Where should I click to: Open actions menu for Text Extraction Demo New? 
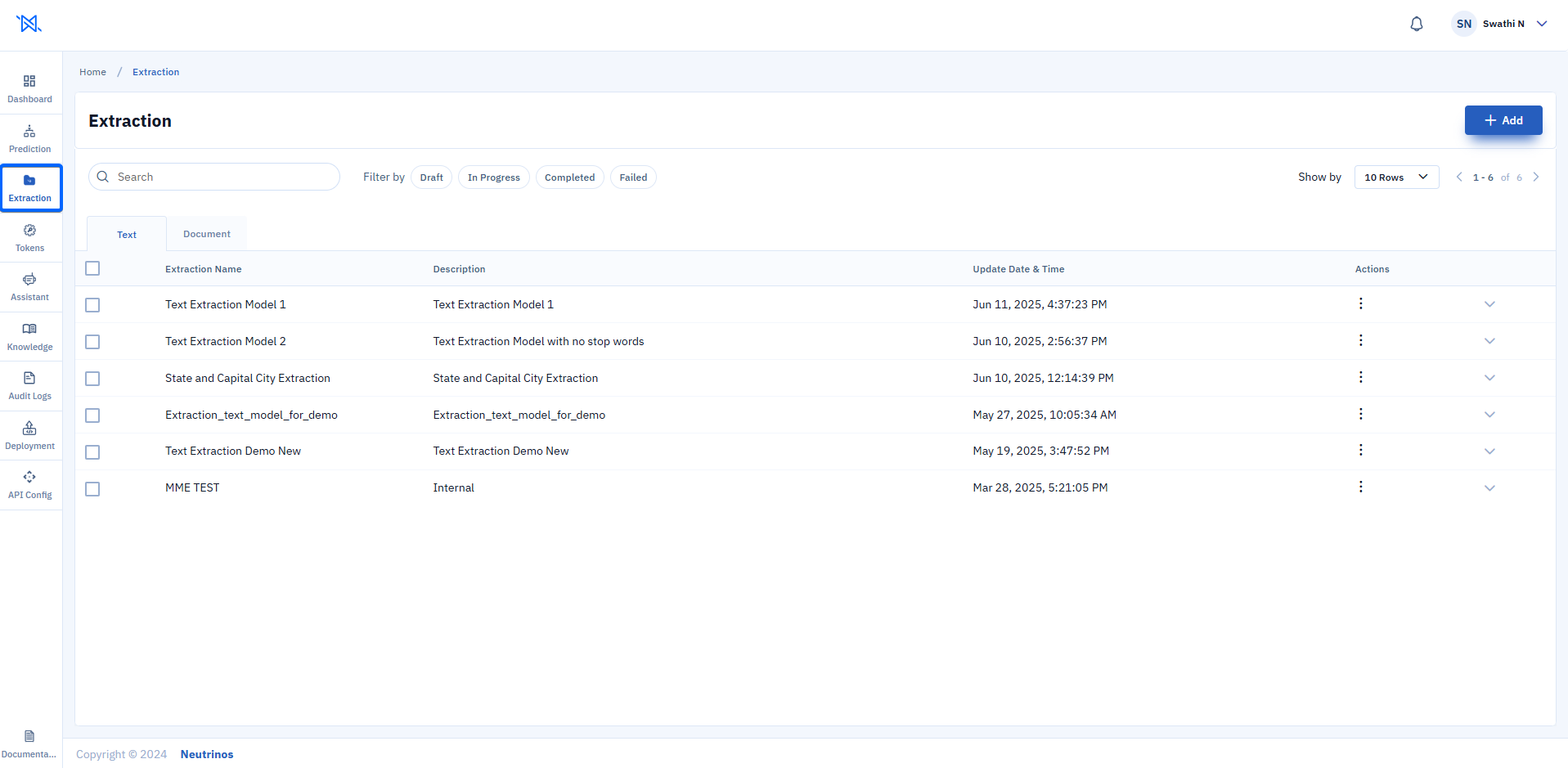pyautogui.click(x=1360, y=450)
